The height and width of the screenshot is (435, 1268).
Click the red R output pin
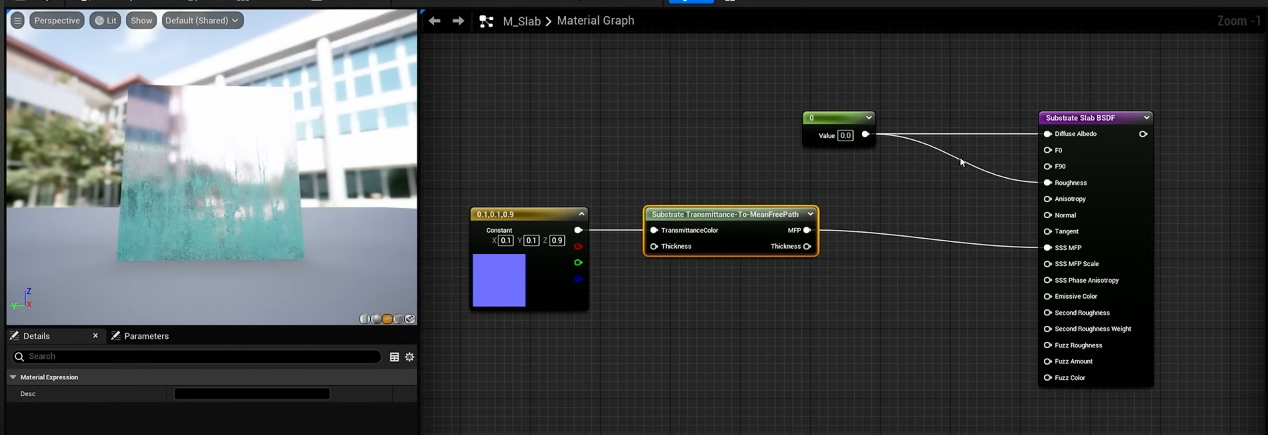click(578, 246)
